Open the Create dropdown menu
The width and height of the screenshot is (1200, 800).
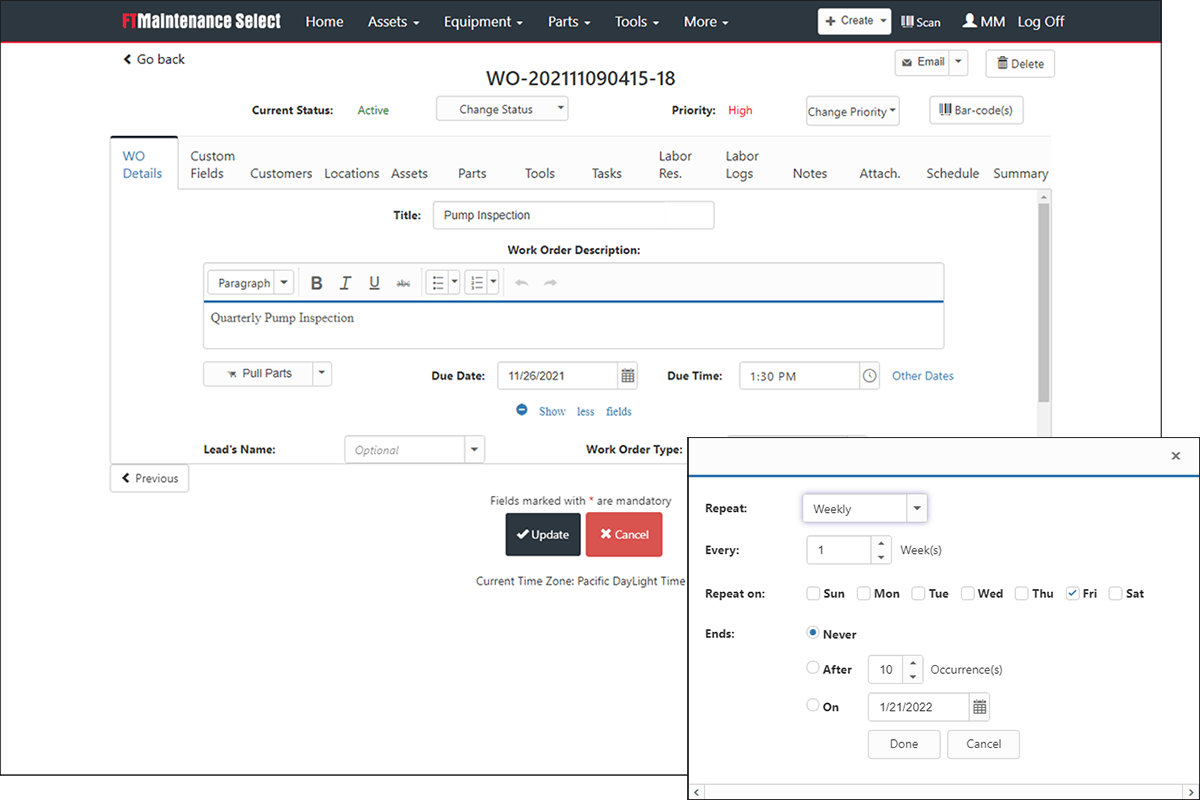pyautogui.click(x=854, y=21)
